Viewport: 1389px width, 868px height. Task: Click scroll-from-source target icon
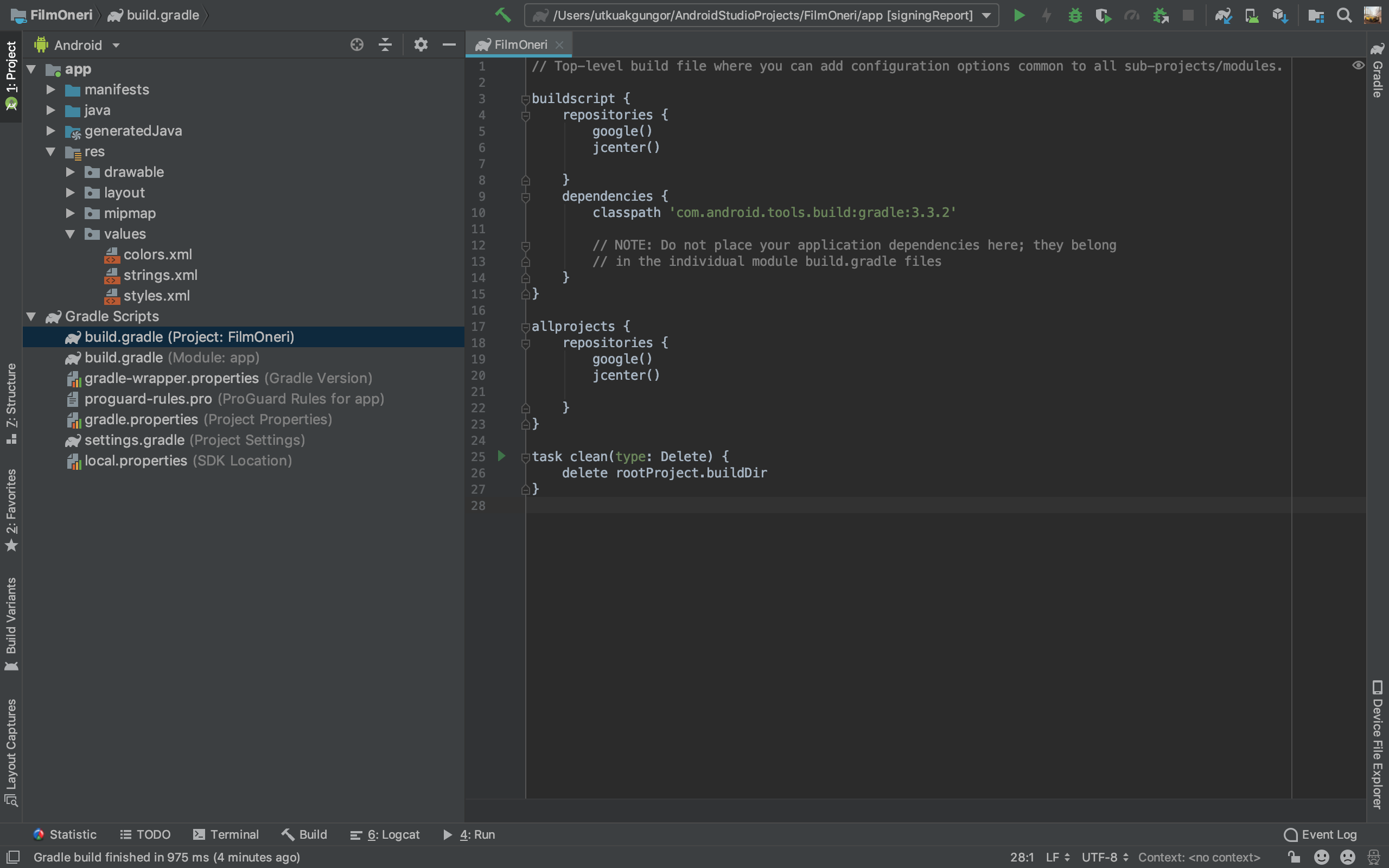point(356,45)
